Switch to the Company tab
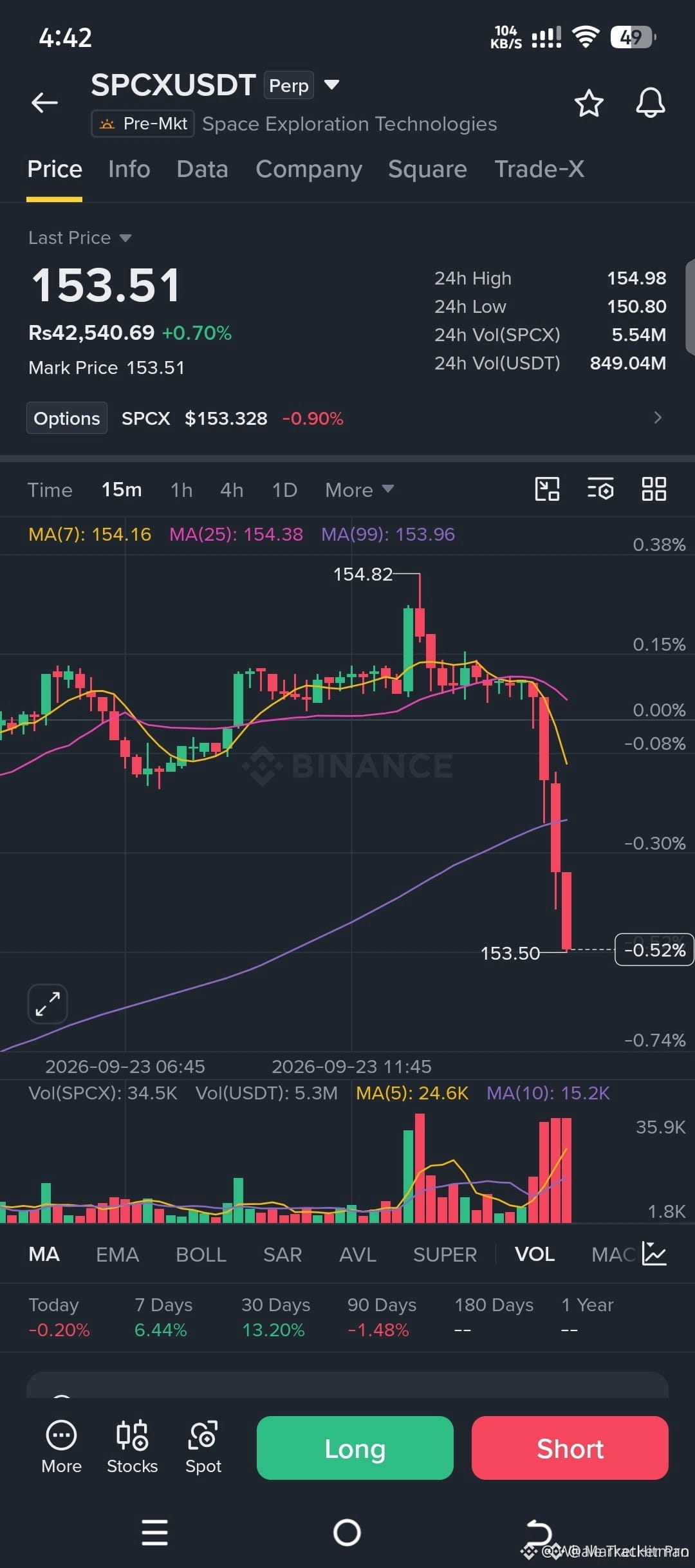The width and height of the screenshot is (695, 1568). click(309, 169)
